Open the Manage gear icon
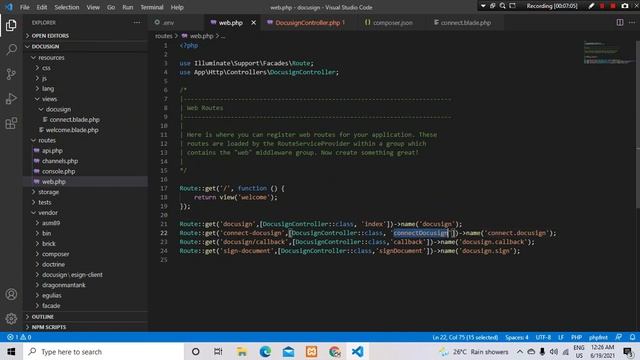This screenshot has height=360, width=640. coord(11,318)
